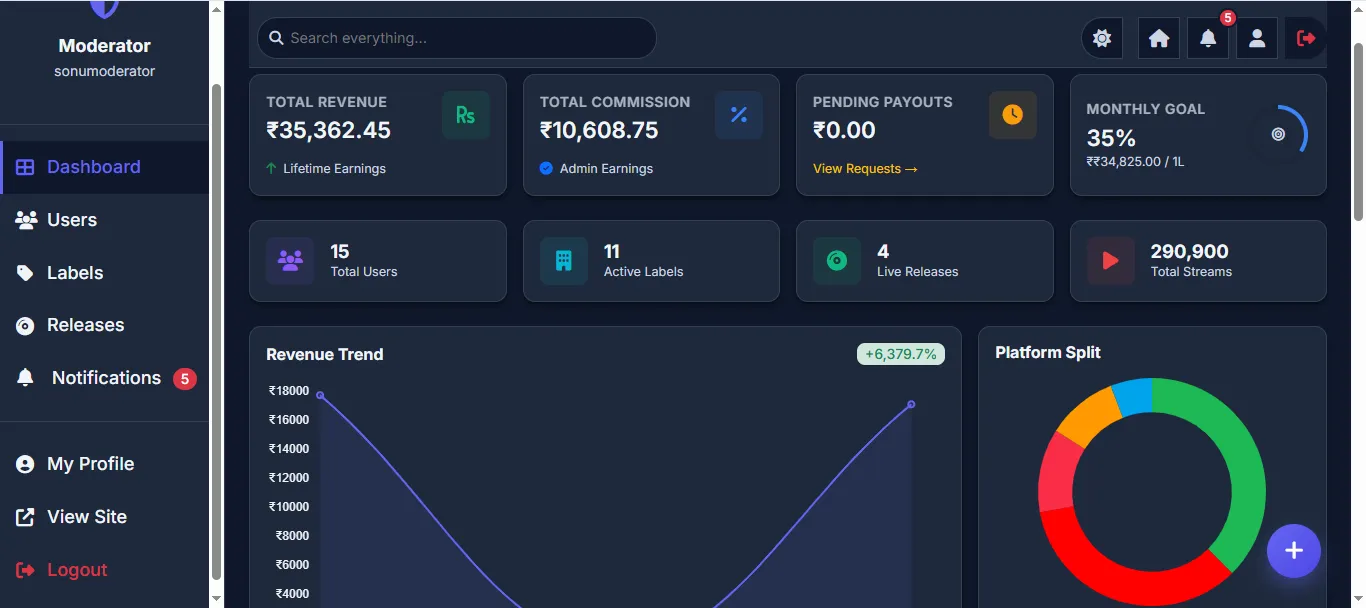Go to Users in the sidebar
This screenshot has width=1366, height=608.
(x=104, y=220)
